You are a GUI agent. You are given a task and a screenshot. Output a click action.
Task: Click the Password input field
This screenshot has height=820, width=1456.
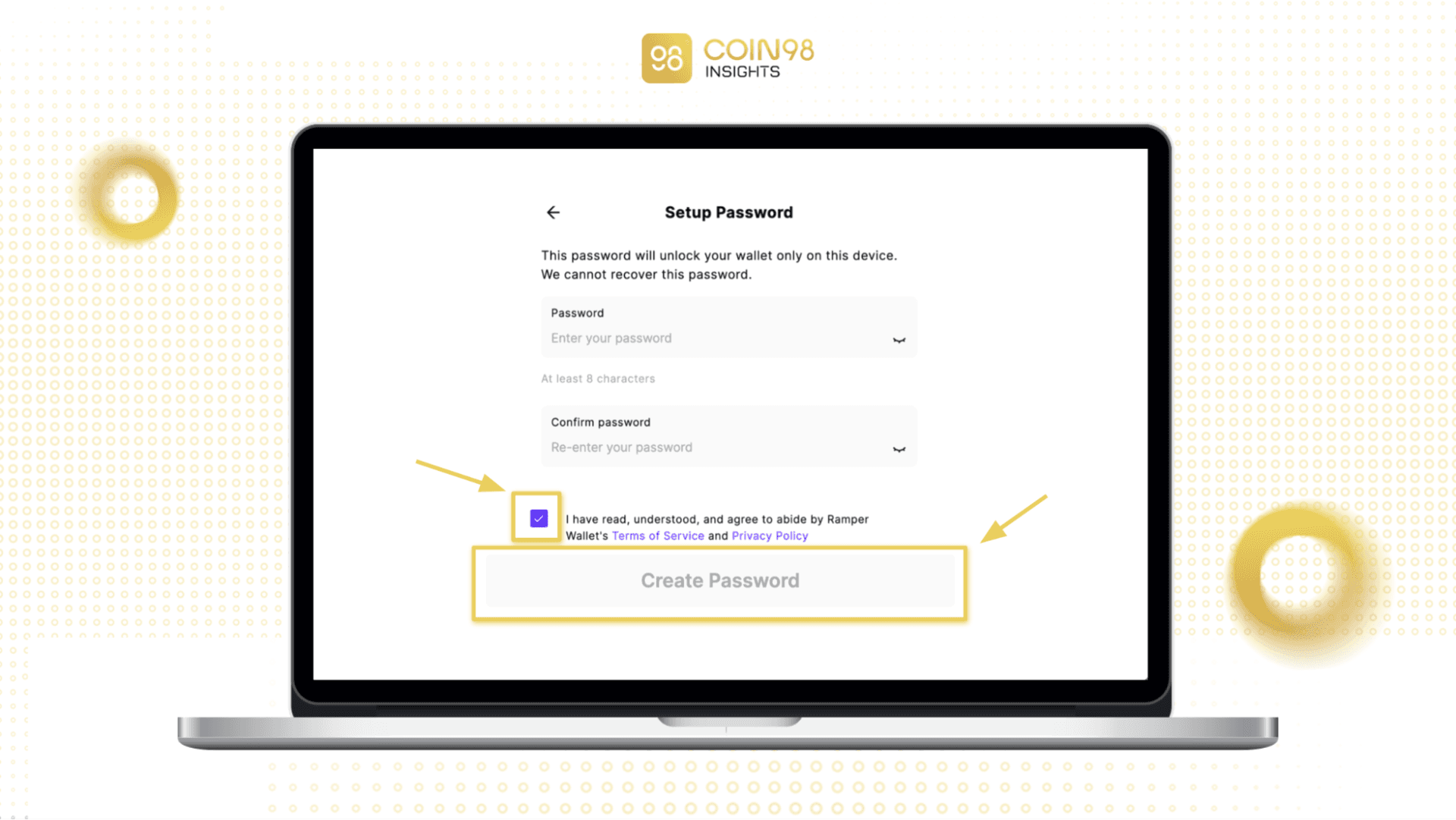pos(713,338)
